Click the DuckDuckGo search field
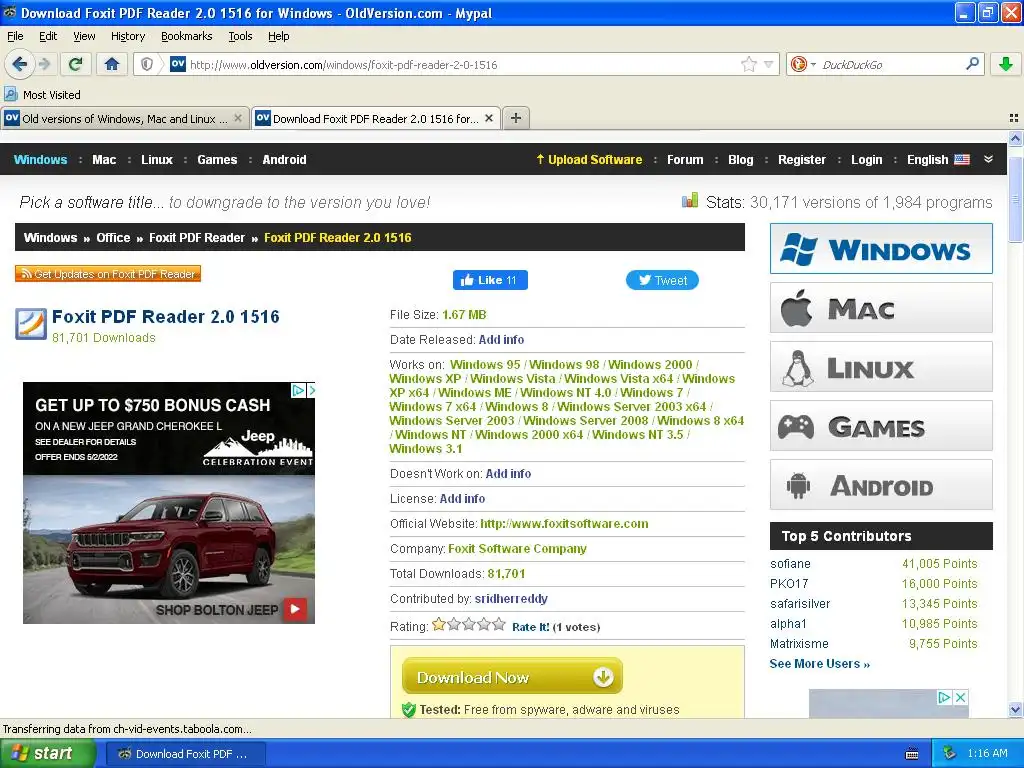Image resolution: width=1024 pixels, height=768 pixels. (x=888, y=64)
